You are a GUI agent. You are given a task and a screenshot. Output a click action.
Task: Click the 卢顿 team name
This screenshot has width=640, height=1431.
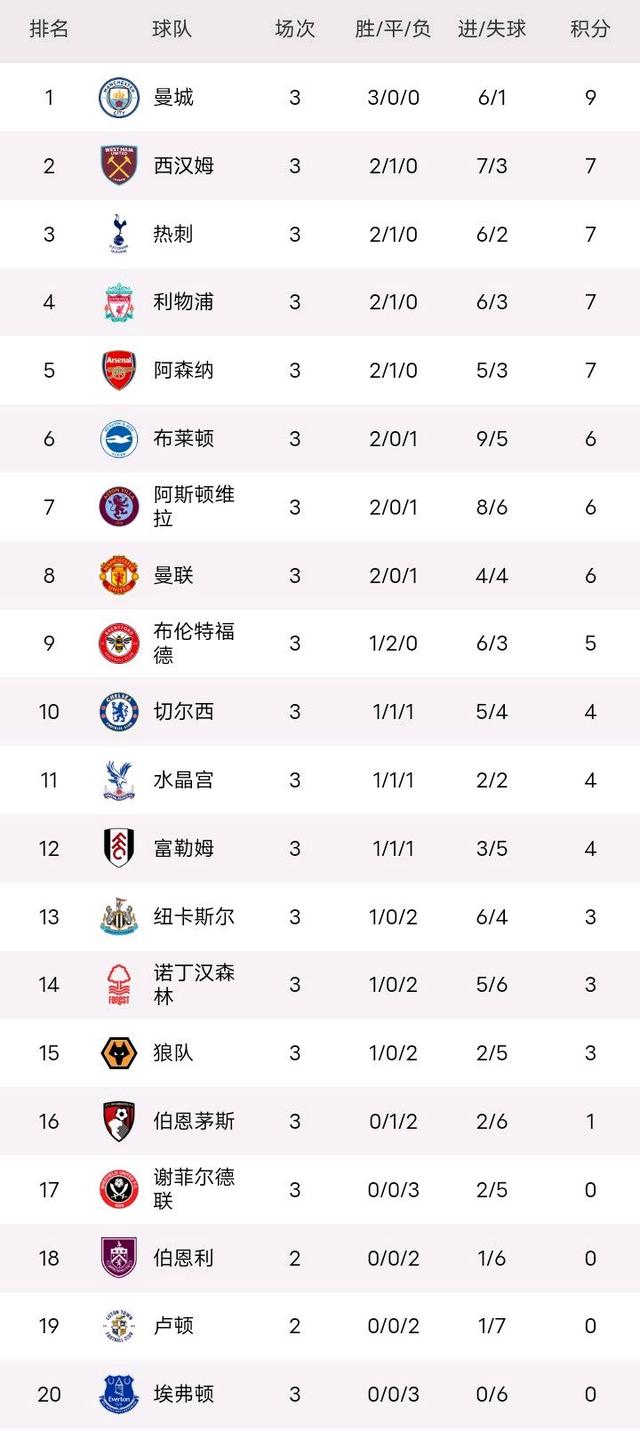click(174, 1326)
